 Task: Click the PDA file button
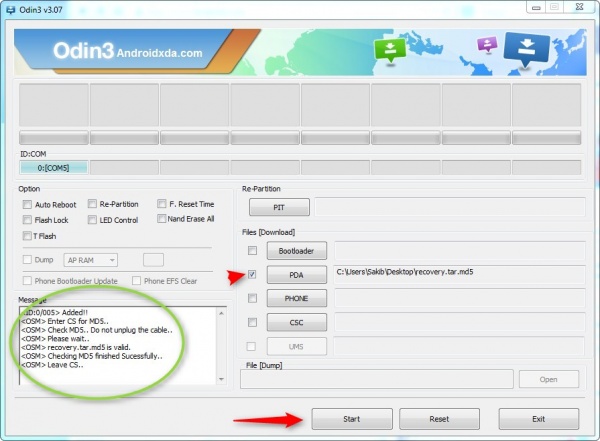(x=297, y=275)
